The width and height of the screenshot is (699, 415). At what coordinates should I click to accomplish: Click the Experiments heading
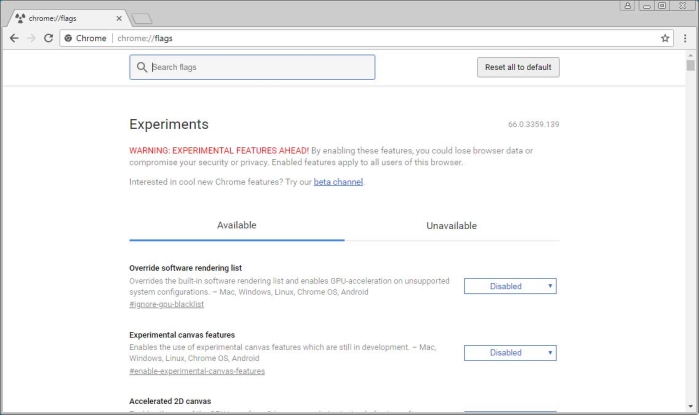(169, 124)
